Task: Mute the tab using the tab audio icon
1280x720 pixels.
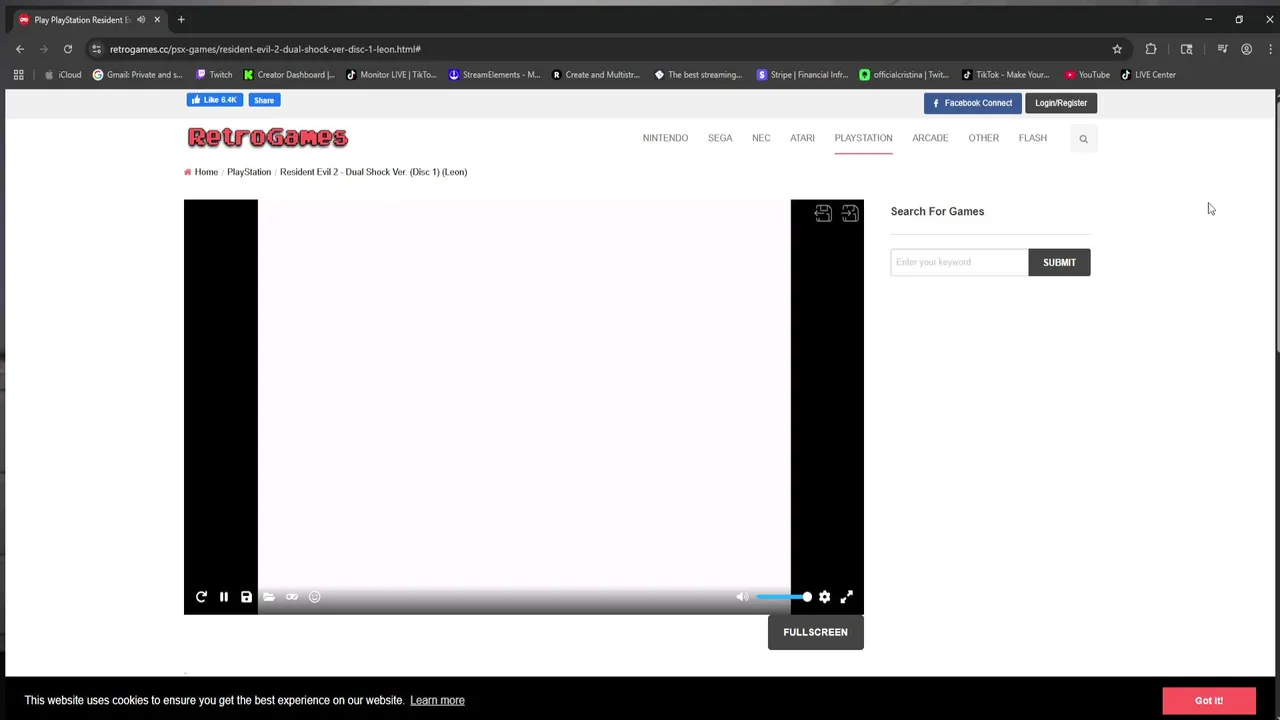Action: [x=141, y=20]
